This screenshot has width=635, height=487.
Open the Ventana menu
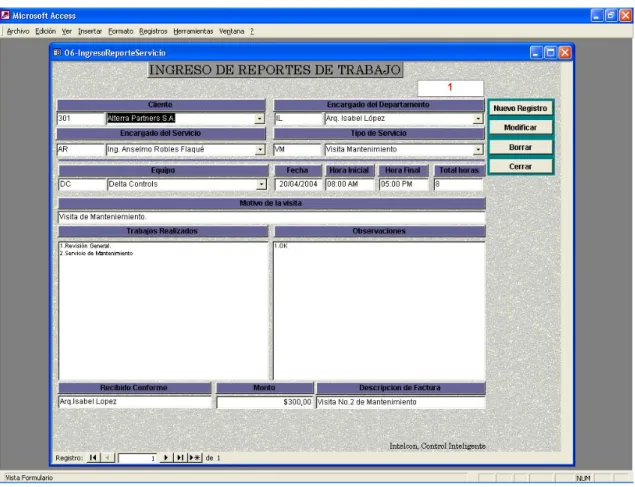(232, 31)
